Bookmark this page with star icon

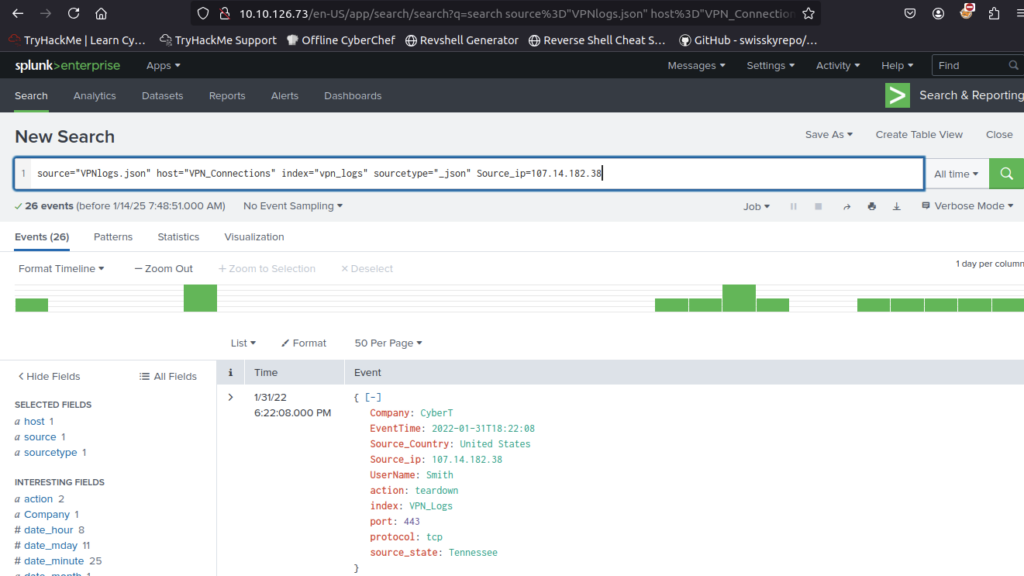click(x=808, y=13)
